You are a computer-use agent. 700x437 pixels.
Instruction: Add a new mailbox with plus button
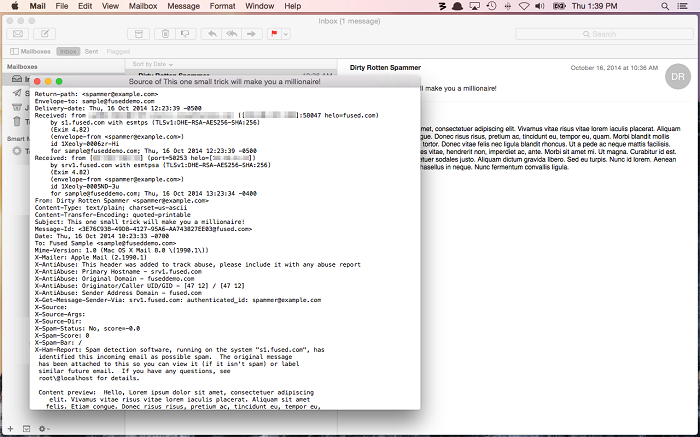pos(10,429)
